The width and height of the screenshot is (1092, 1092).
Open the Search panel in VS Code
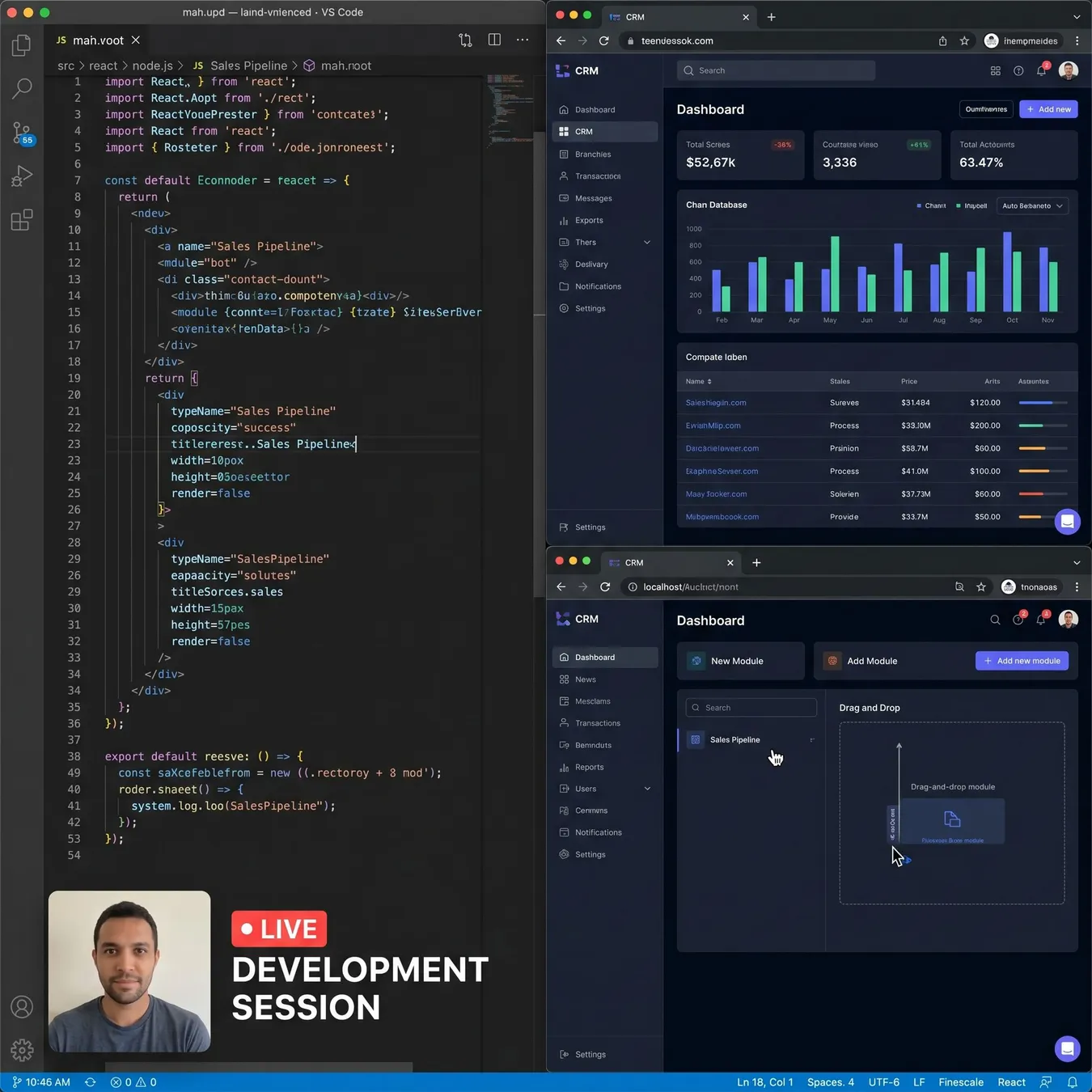coord(22,89)
